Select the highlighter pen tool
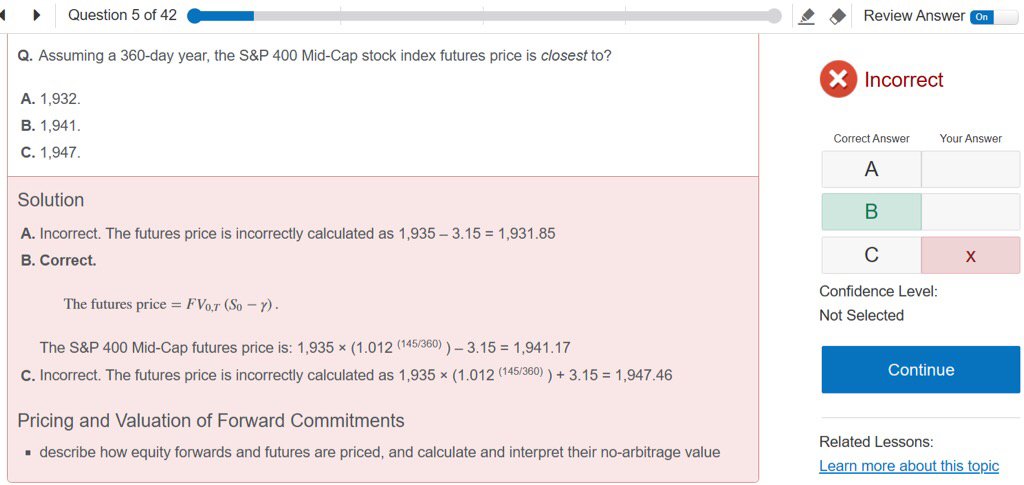The height and width of the screenshot is (485, 1024). pyautogui.click(x=808, y=16)
